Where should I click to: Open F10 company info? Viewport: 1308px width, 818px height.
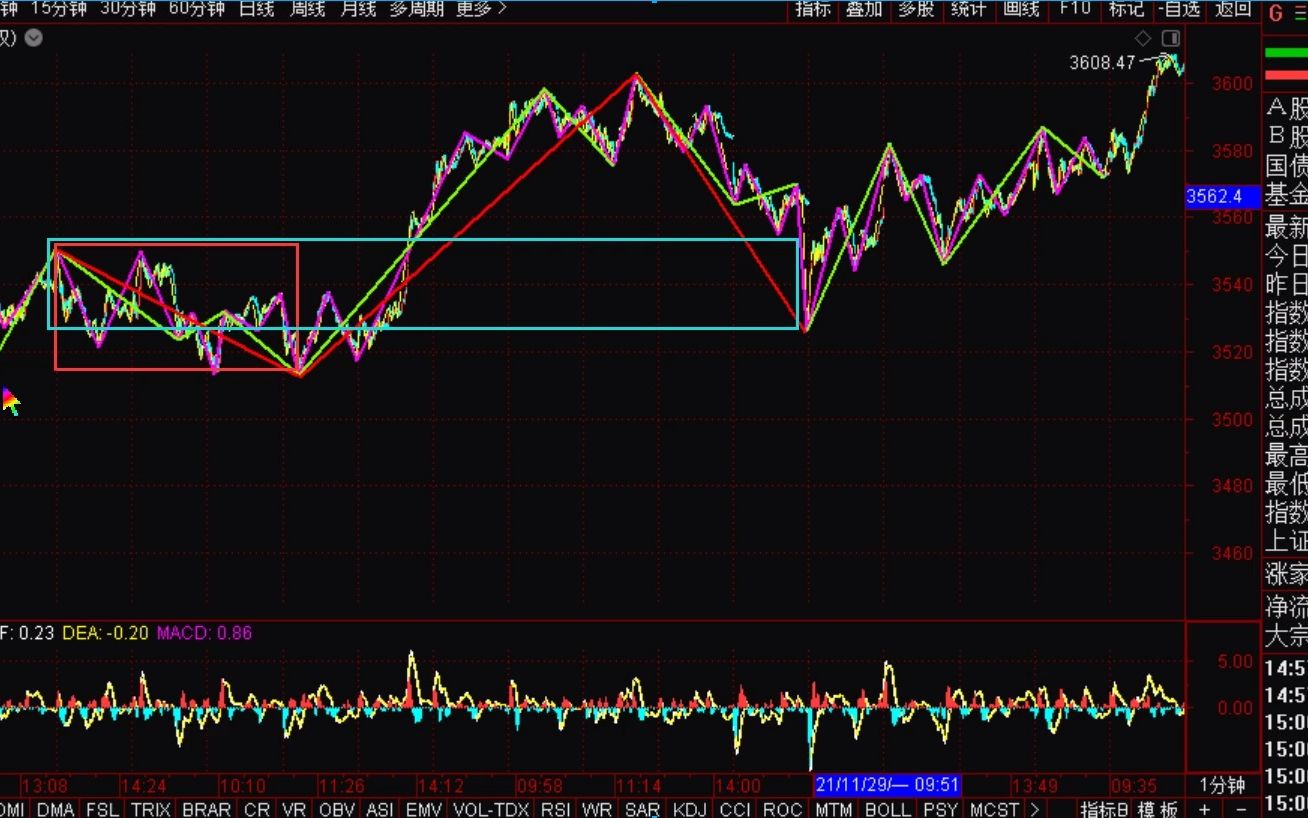point(1073,9)
